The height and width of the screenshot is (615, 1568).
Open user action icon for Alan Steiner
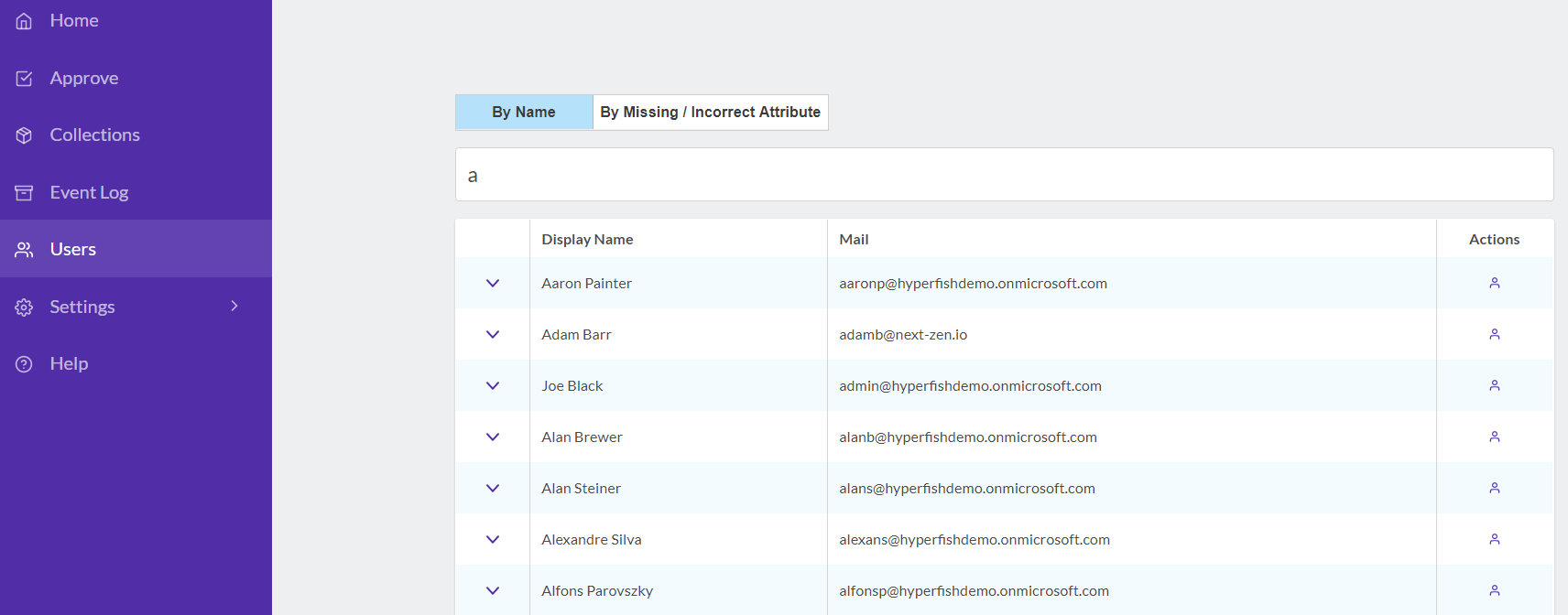coord(1495,488)
